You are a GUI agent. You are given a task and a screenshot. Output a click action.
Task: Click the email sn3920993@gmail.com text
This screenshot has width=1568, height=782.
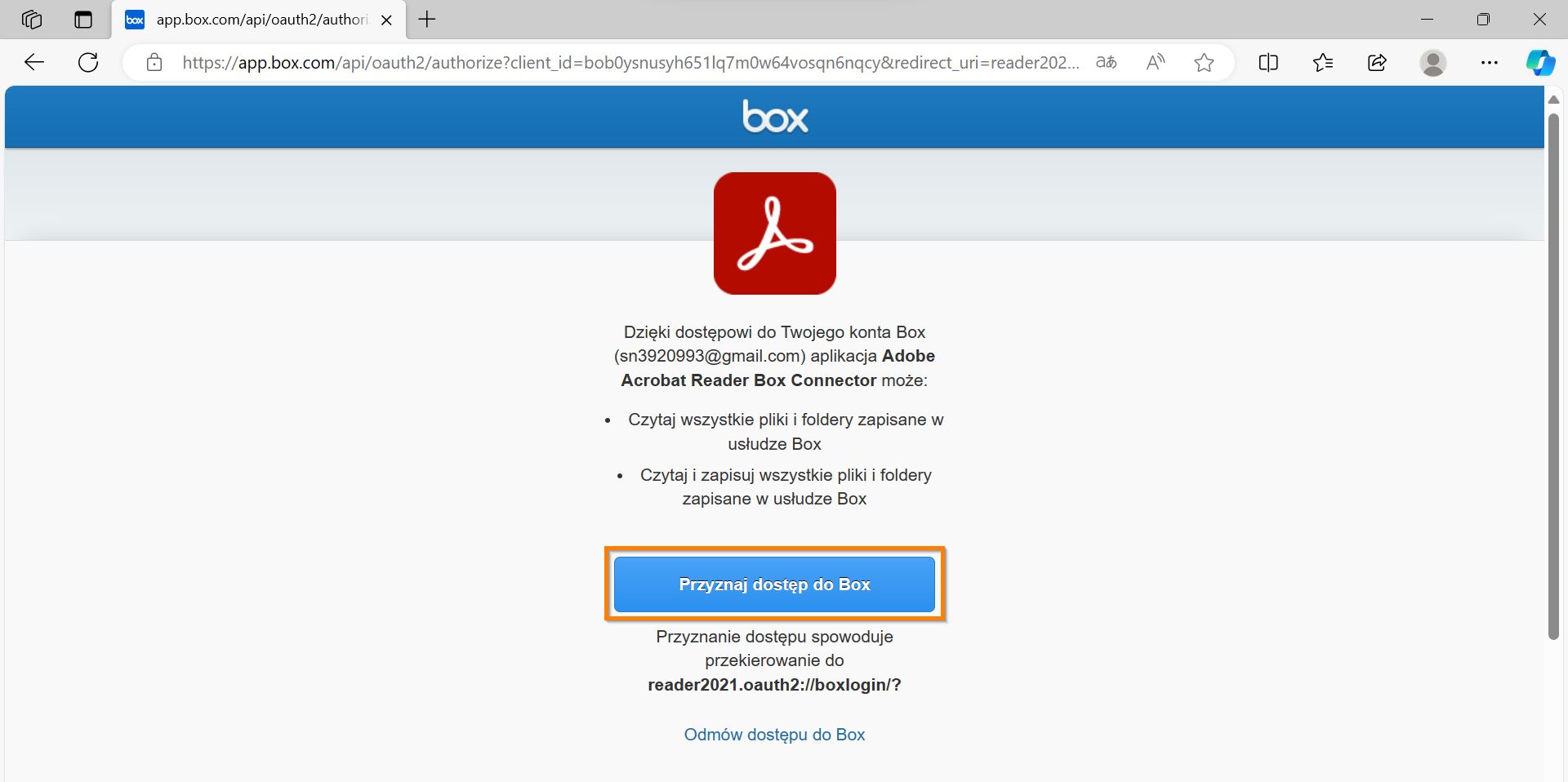[x=710, y=356]
